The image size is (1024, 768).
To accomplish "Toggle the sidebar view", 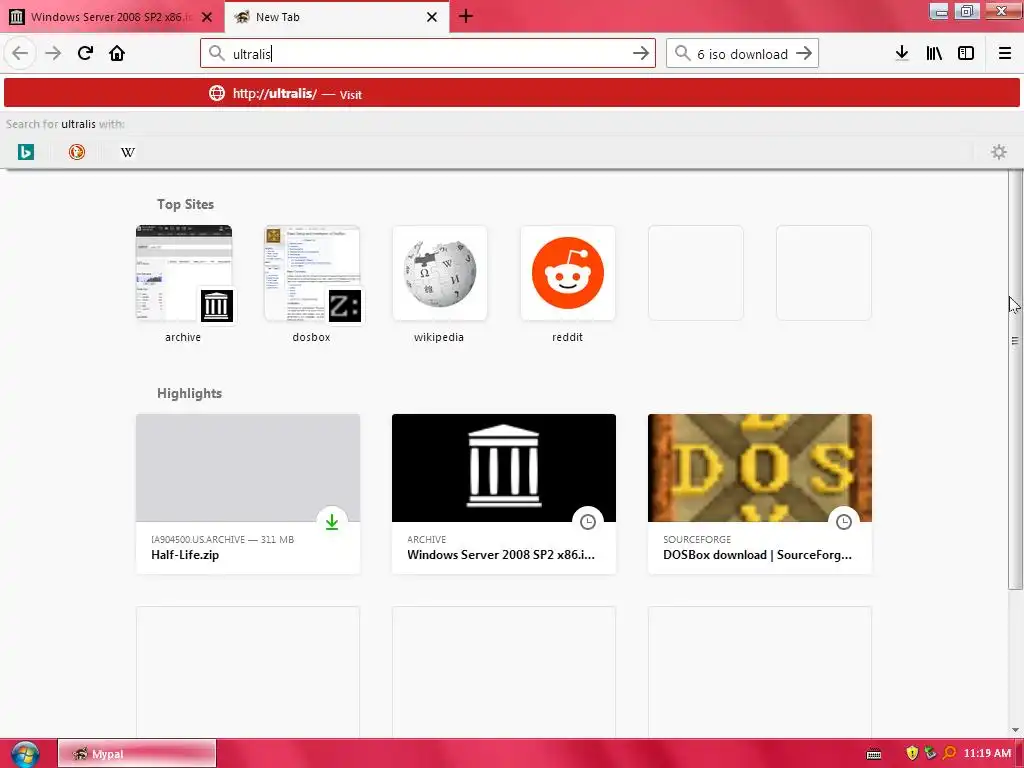I will 966,53.
